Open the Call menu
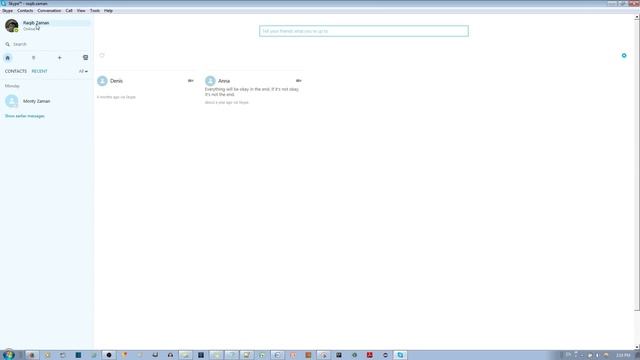Viewport: 640px width, 360px height. pyautogui.click(x=69, y=11)
